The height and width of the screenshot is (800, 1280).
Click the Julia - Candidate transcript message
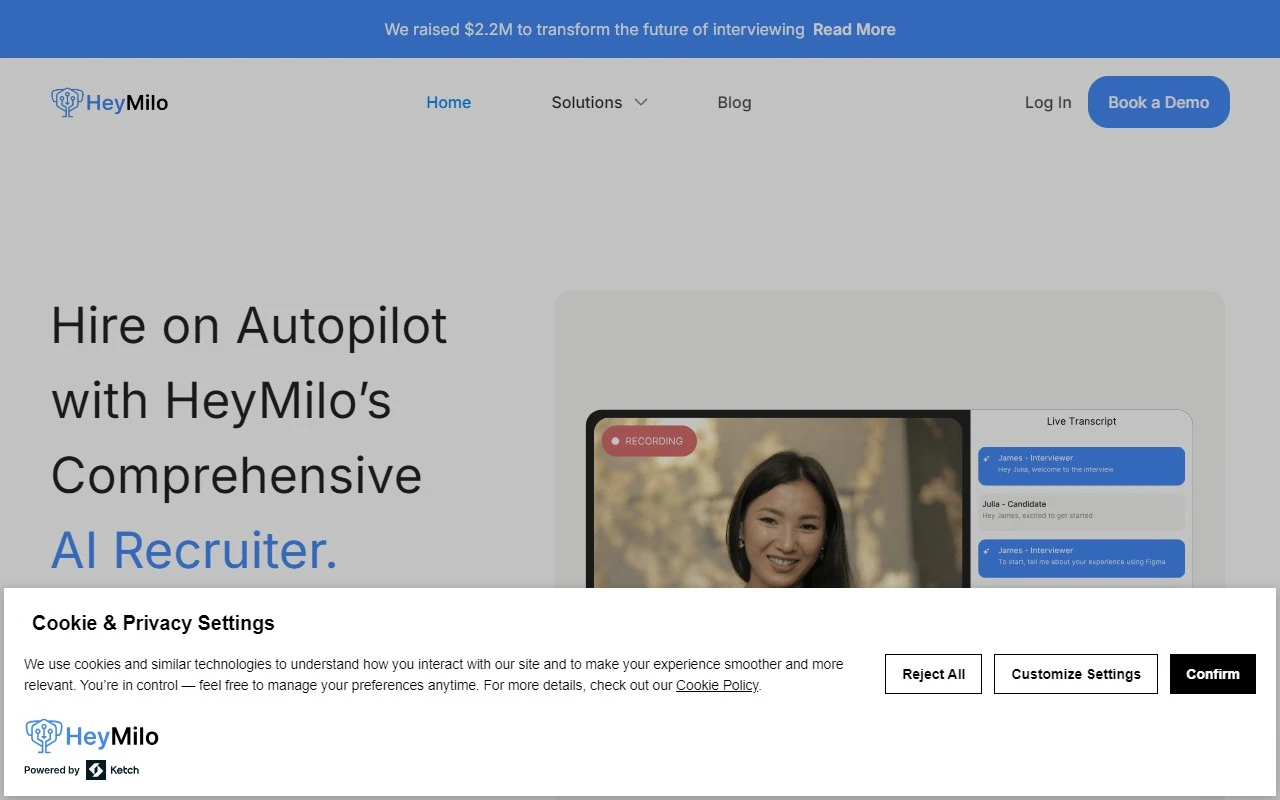1081,512
